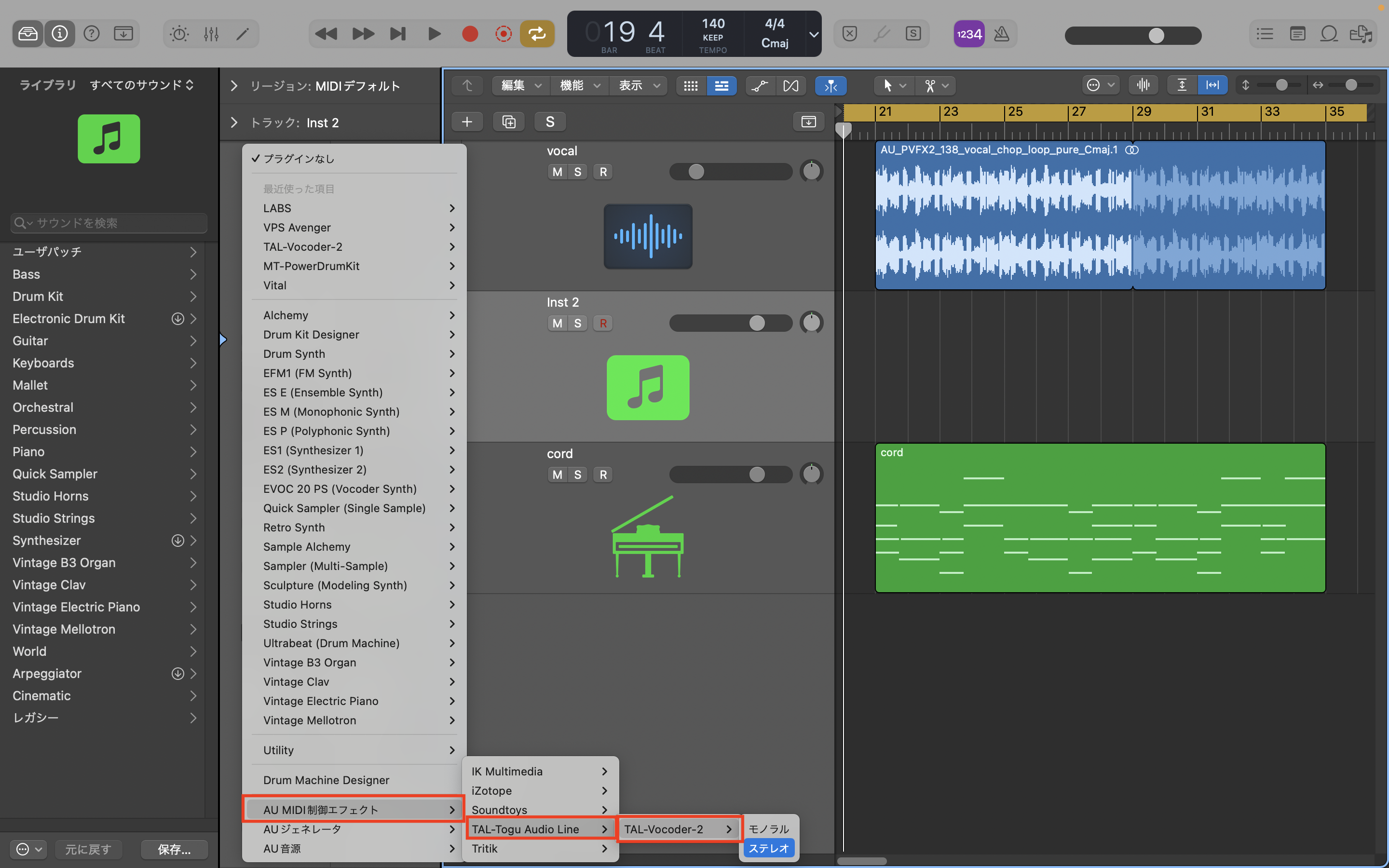
Task: Toggle the horizontal auto zoom button
Action: (x=1212, y=85)
